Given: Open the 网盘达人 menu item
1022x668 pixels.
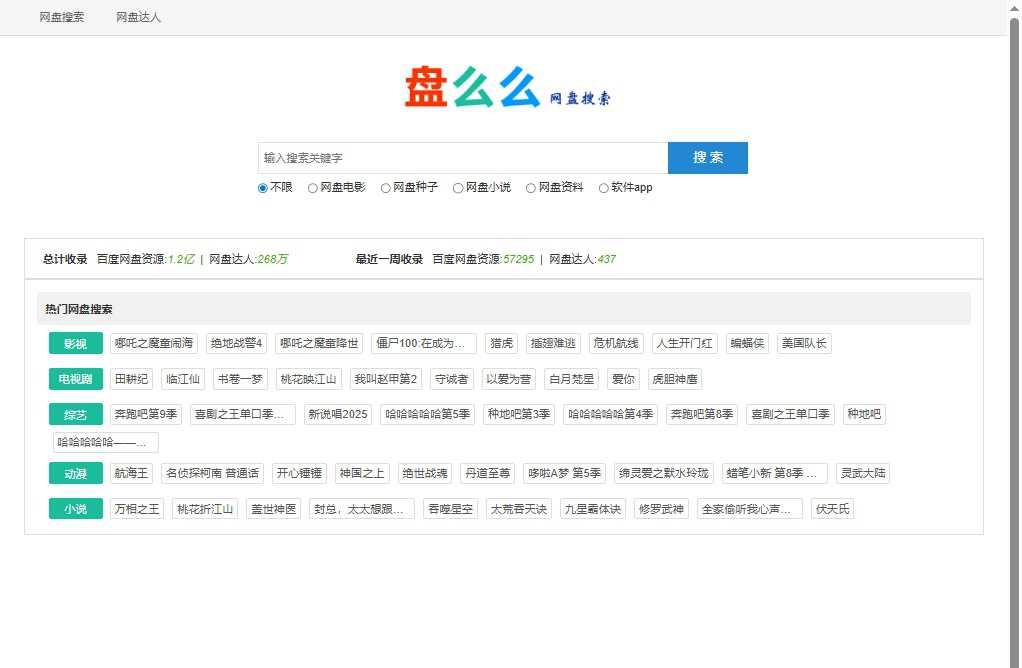Looking at the screenshot, I should pyautogui.click(x=137, y=17).
